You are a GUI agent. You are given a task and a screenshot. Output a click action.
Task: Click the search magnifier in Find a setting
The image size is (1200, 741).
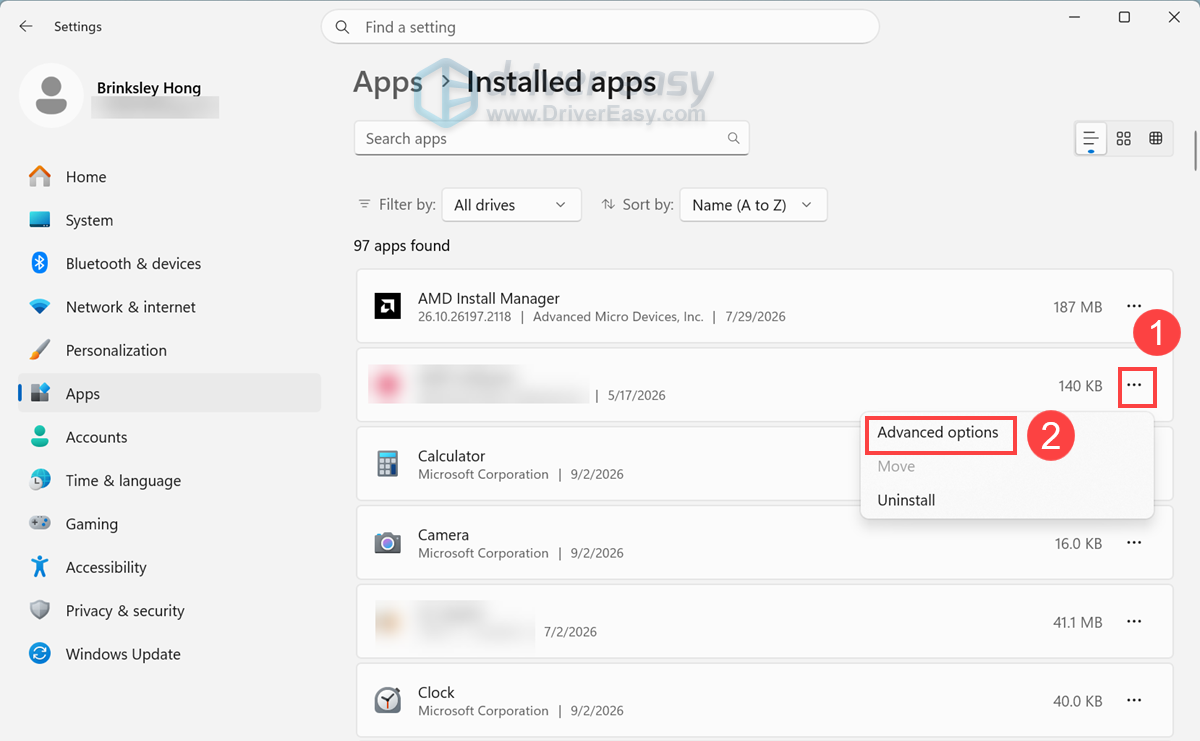343,27
